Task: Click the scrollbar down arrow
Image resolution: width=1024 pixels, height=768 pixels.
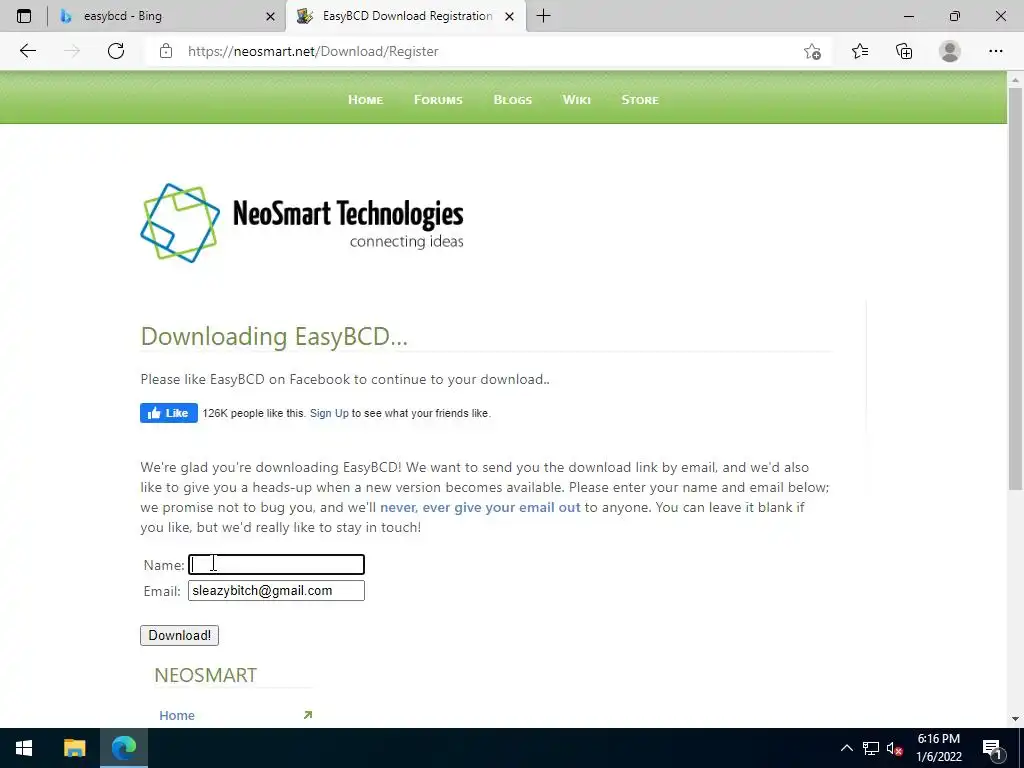Action: 1016,719
